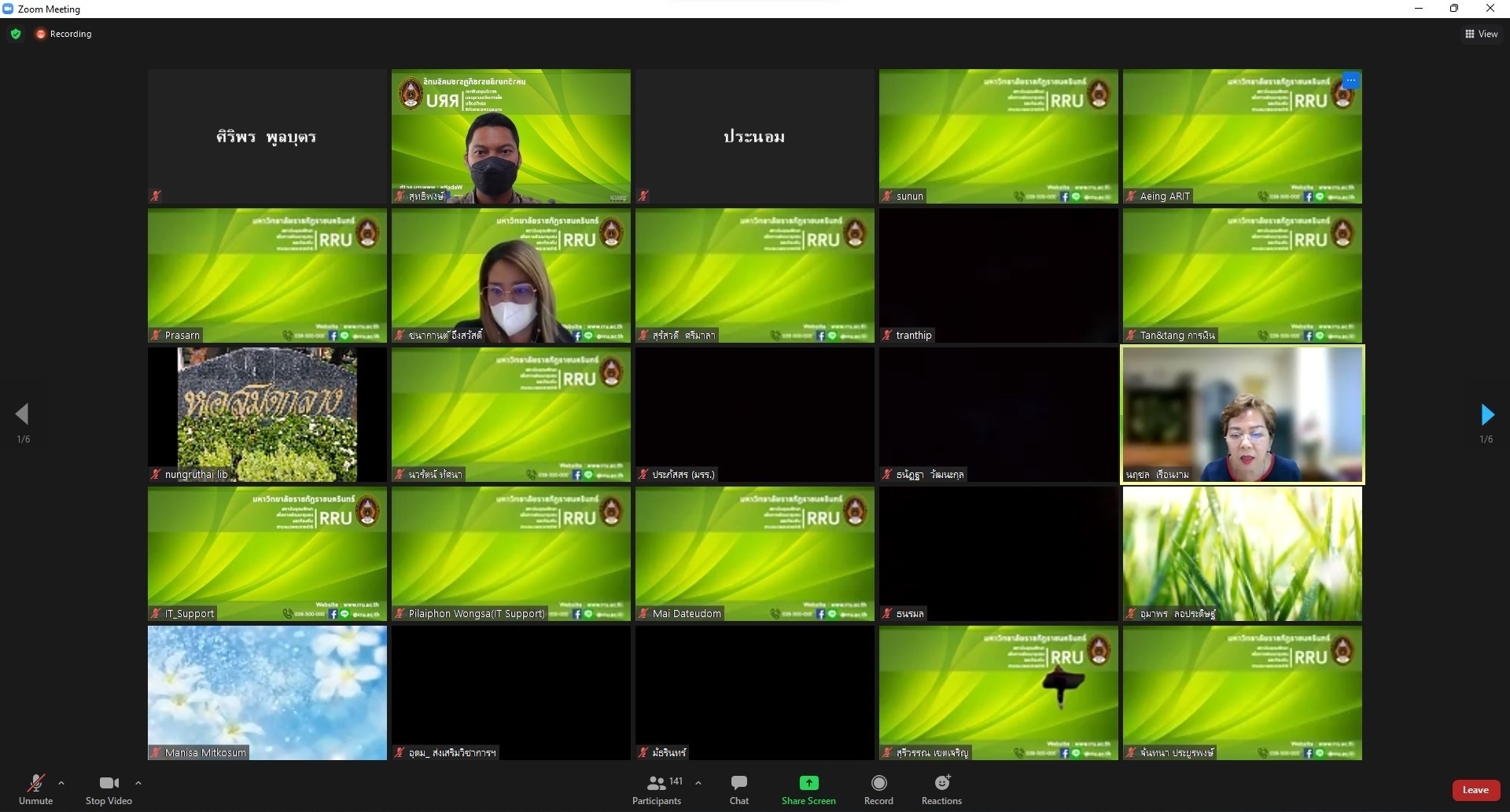The image size is (1510, 812).
Task: Click the Zoom Meeting title bar icon
Action: pos(8,9)
